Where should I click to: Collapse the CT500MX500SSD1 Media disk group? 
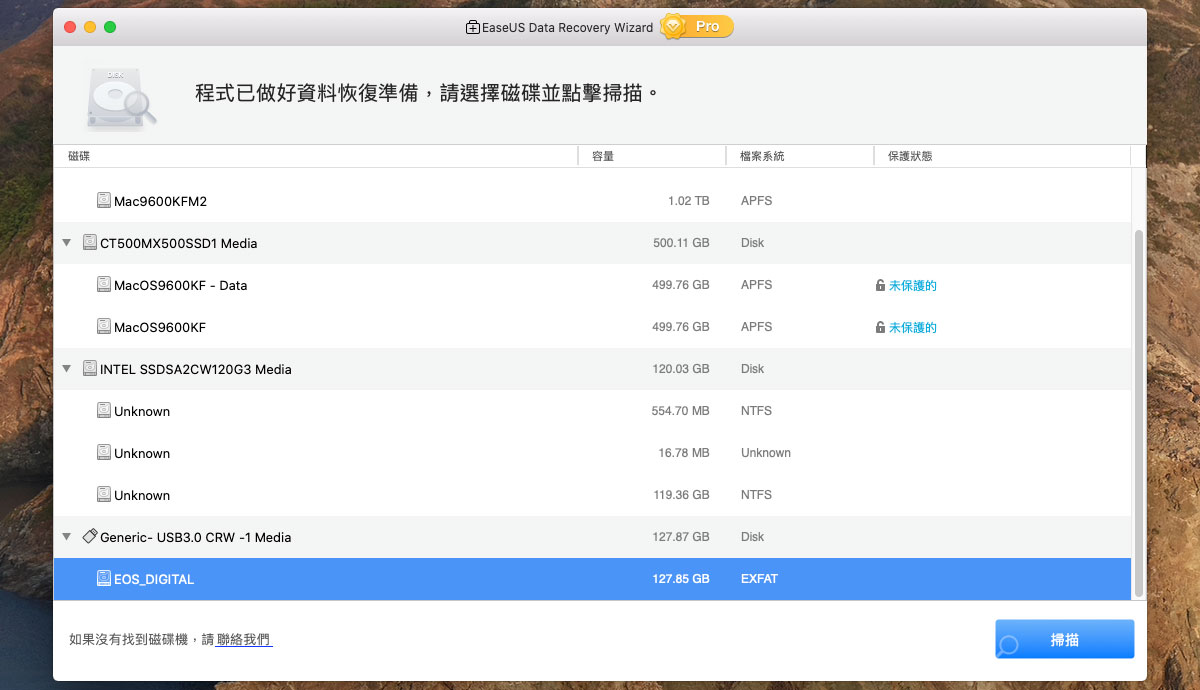point(67,243)
